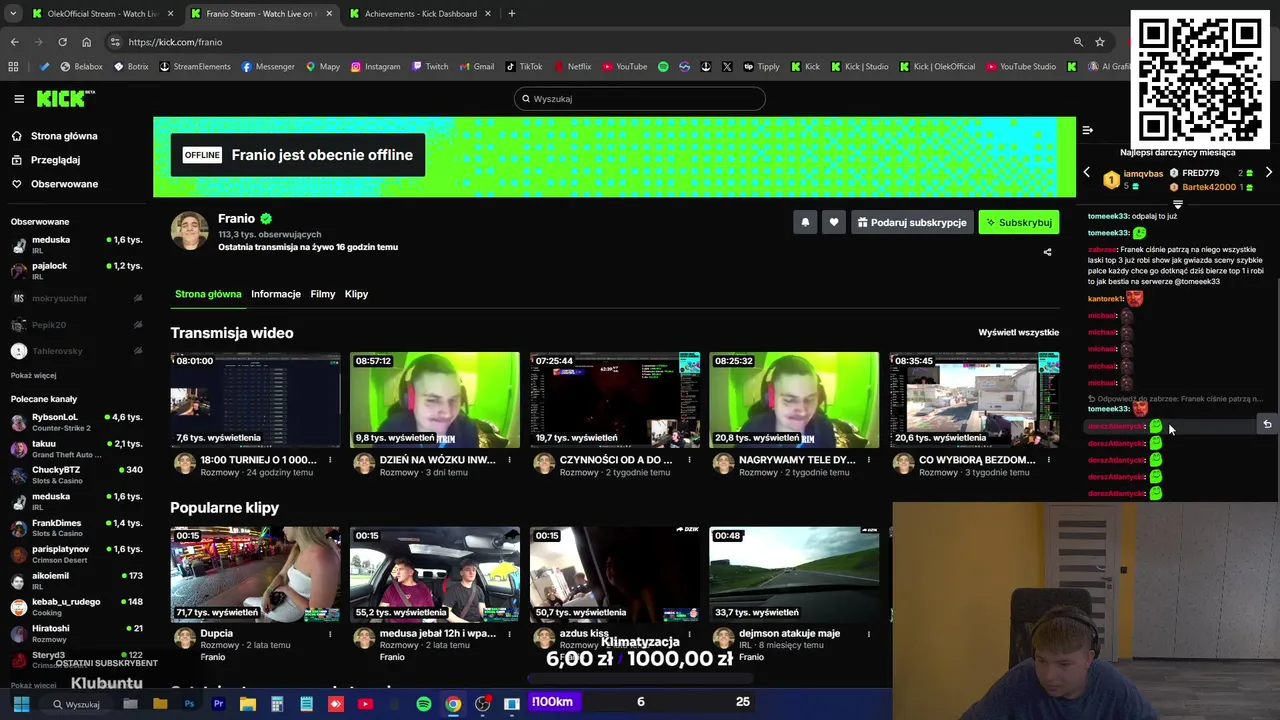Open the 18:00 TURNIEJ video thumbnail
The height and width of the screenshot is (720, 1280).
(255, 400)
